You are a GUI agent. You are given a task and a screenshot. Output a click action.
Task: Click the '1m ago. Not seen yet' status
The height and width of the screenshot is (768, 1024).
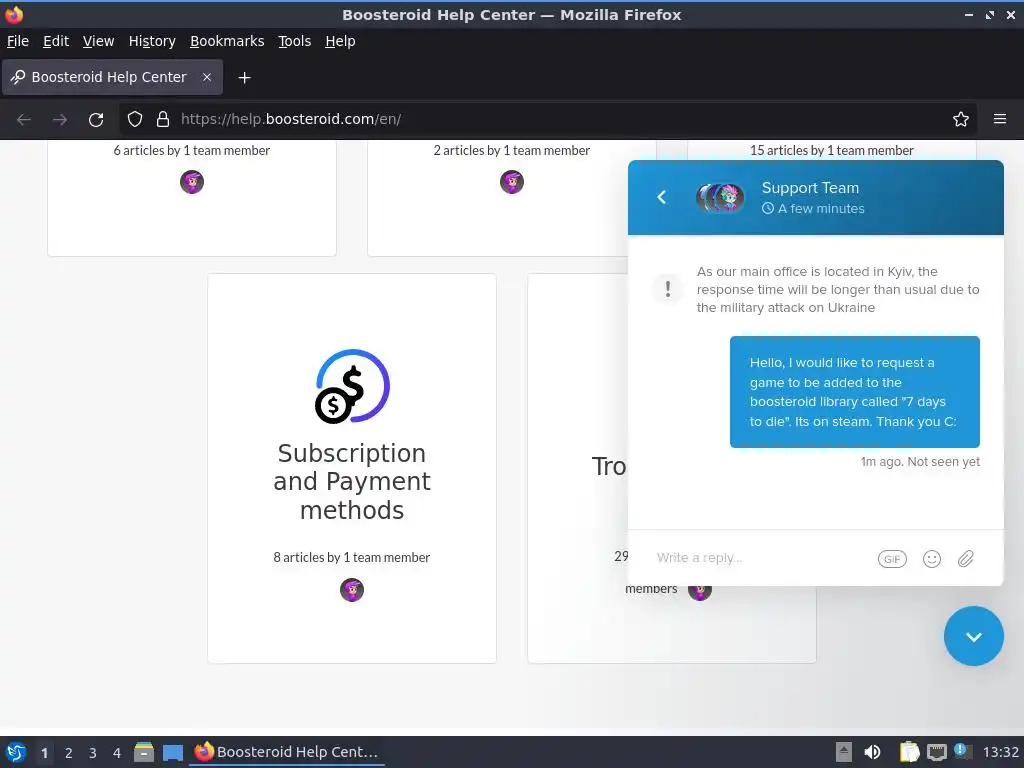[x=920, y=462]
